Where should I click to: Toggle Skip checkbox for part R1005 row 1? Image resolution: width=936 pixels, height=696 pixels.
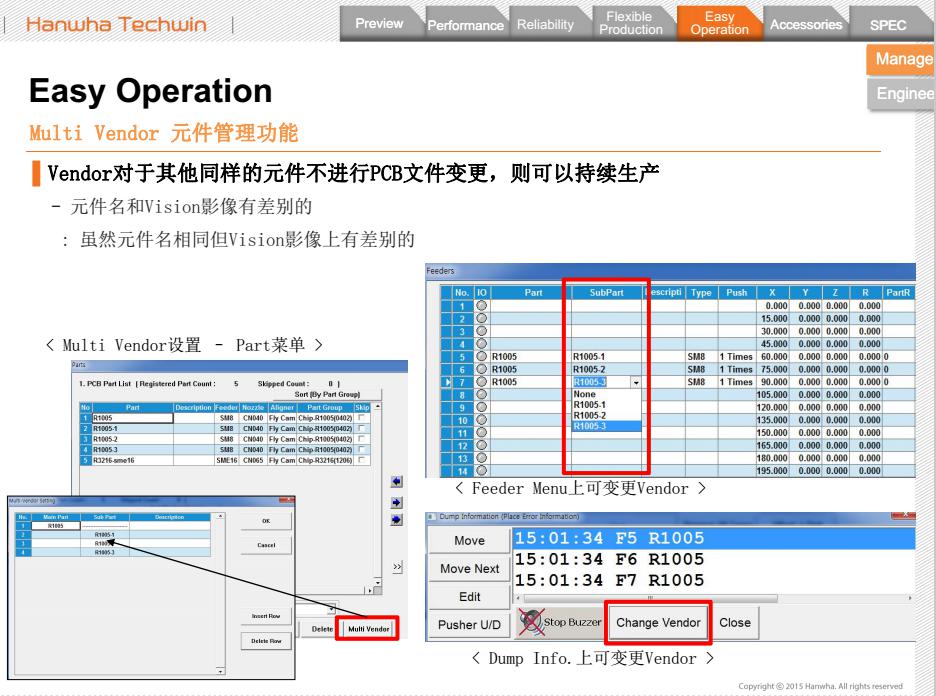pos(361,418)
